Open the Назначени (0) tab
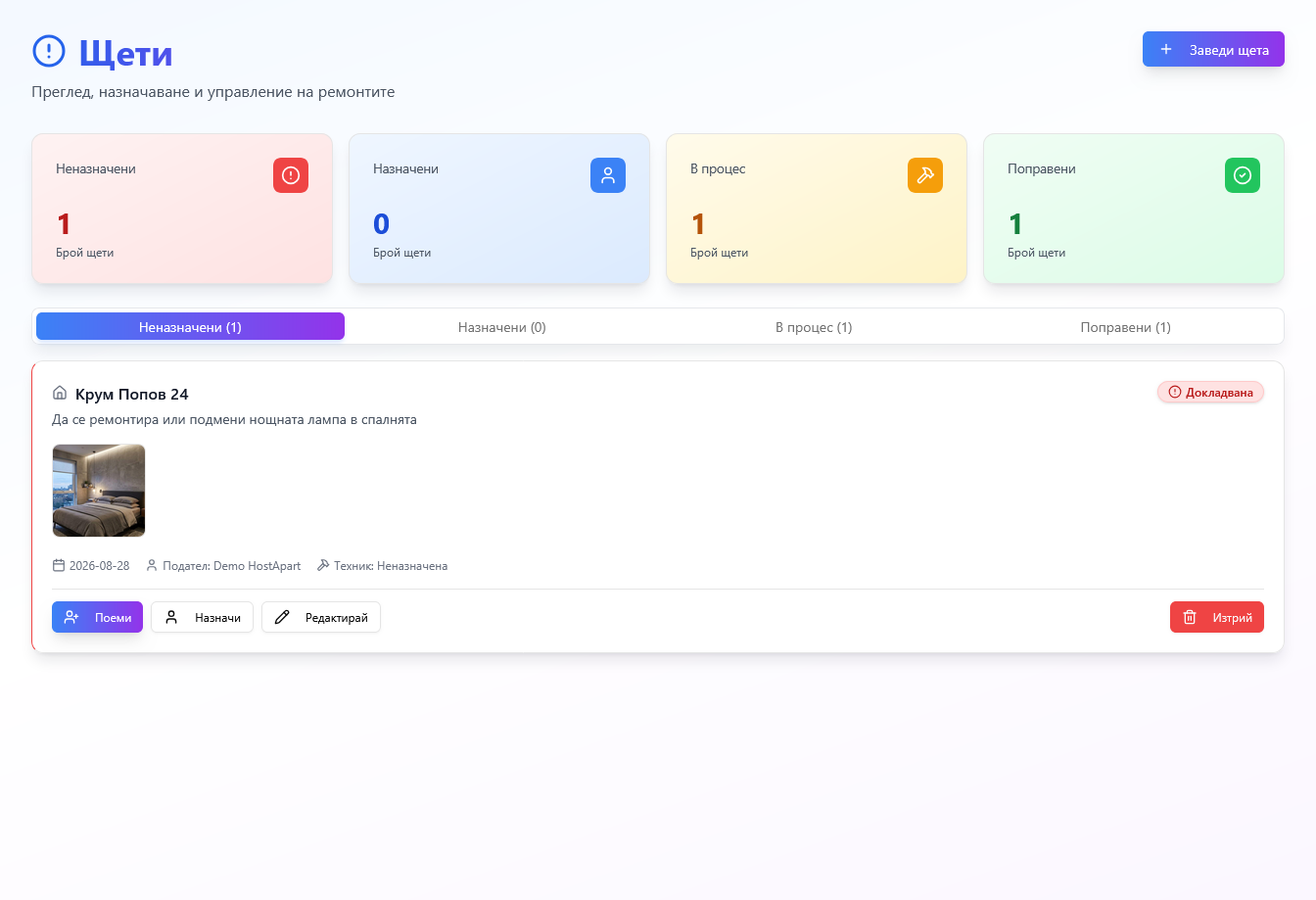This screenshot has height=900, width=1316. coord(502,327)
